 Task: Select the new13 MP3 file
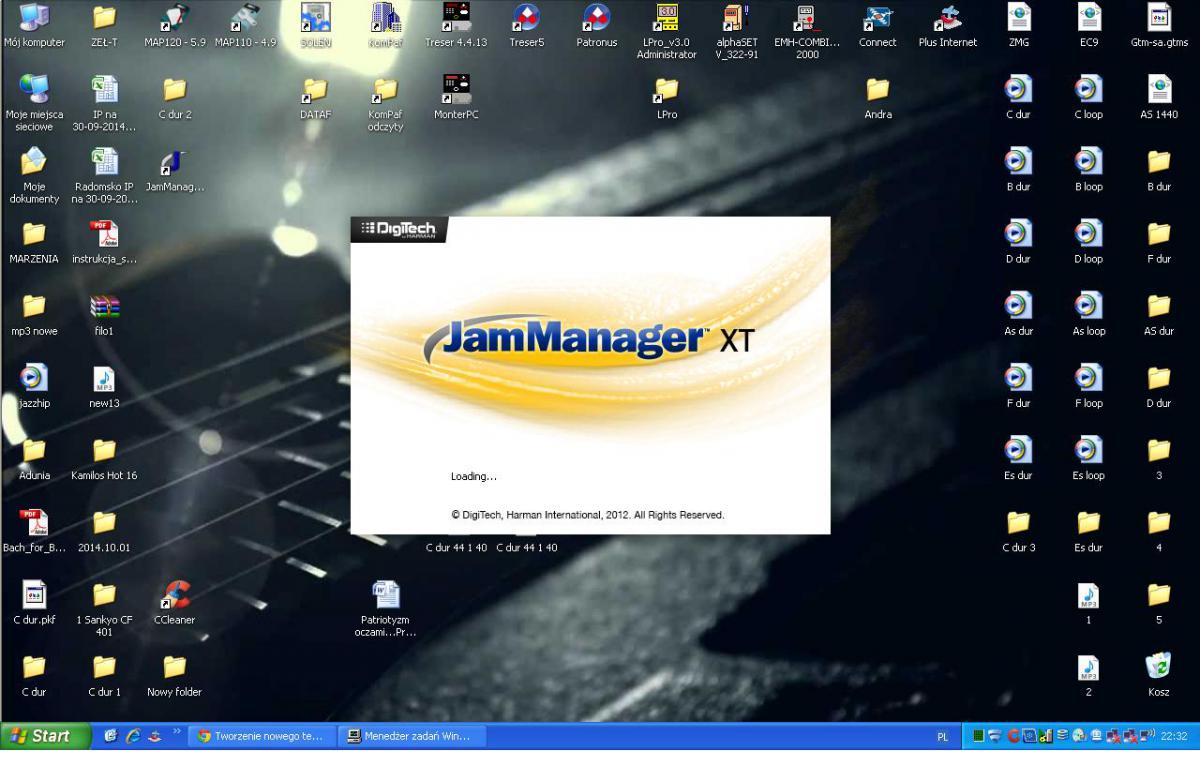[104, 387]
